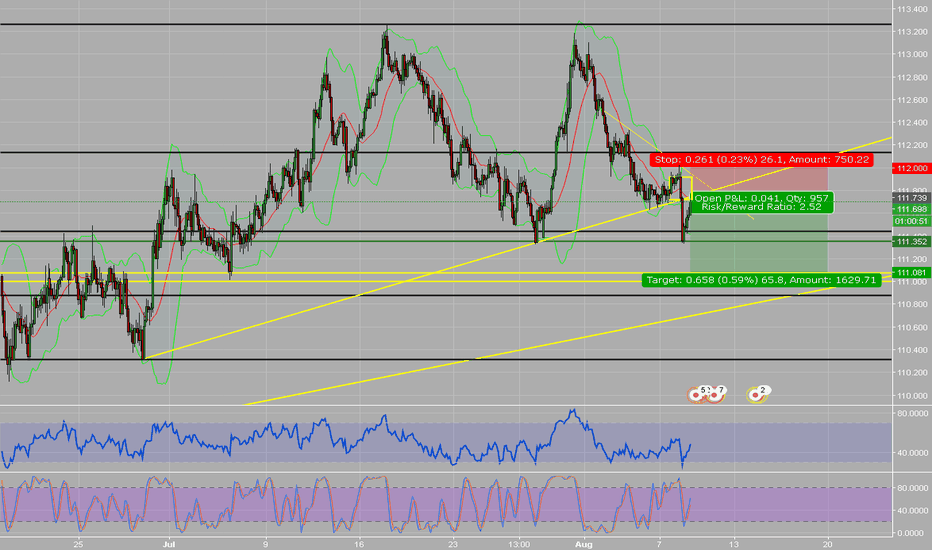The height and width of the screenshot is (550, 932).
Task: Select the green Target label of the short position
Action: click(761, 280)
